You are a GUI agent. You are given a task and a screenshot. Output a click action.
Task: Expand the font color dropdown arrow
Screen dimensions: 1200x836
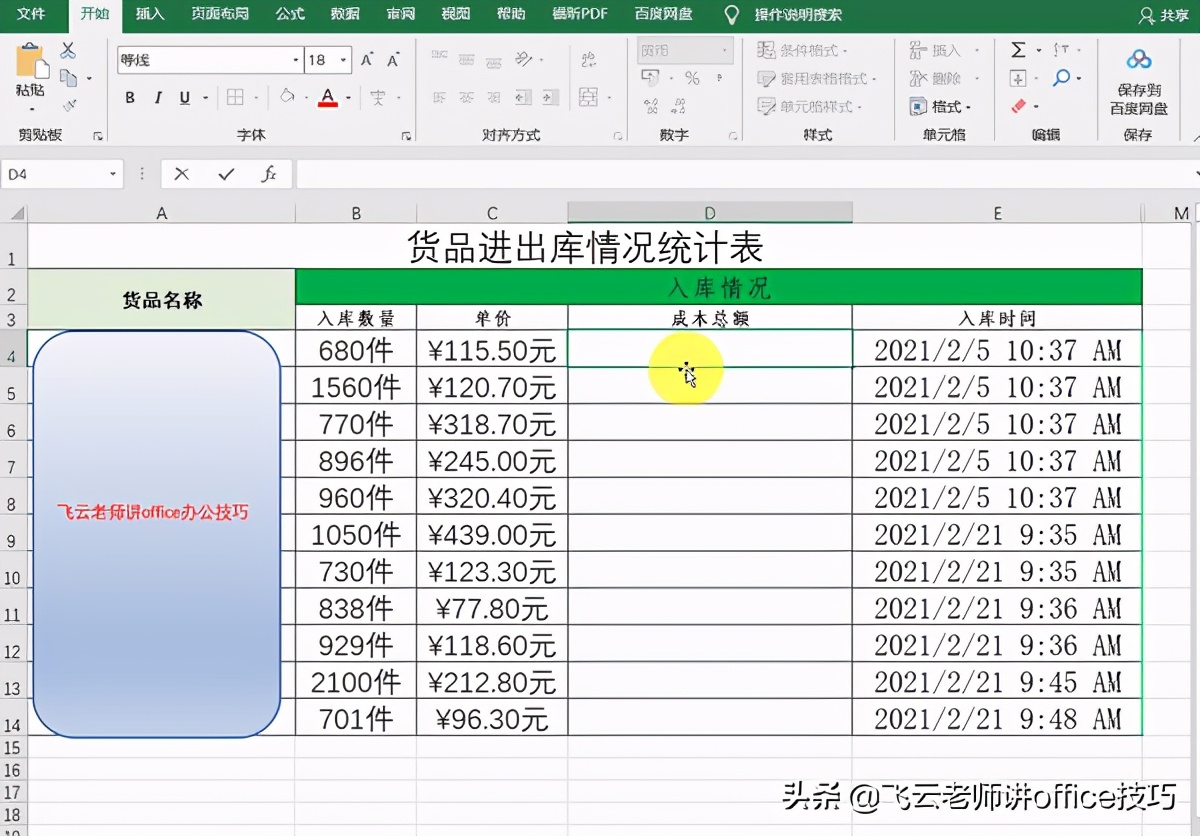pos(348,98)
